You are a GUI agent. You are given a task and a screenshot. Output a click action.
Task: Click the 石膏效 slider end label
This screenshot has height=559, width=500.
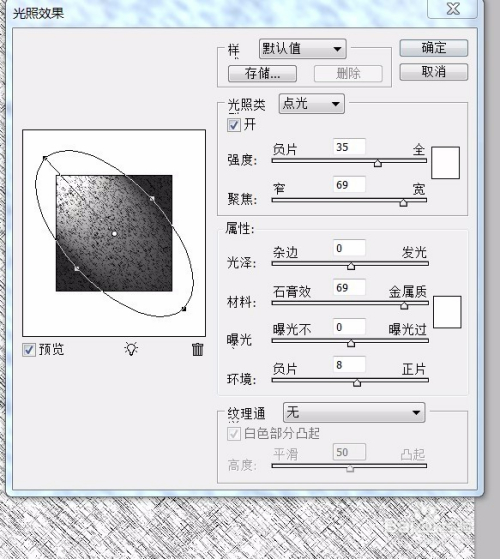click(292, 292)
